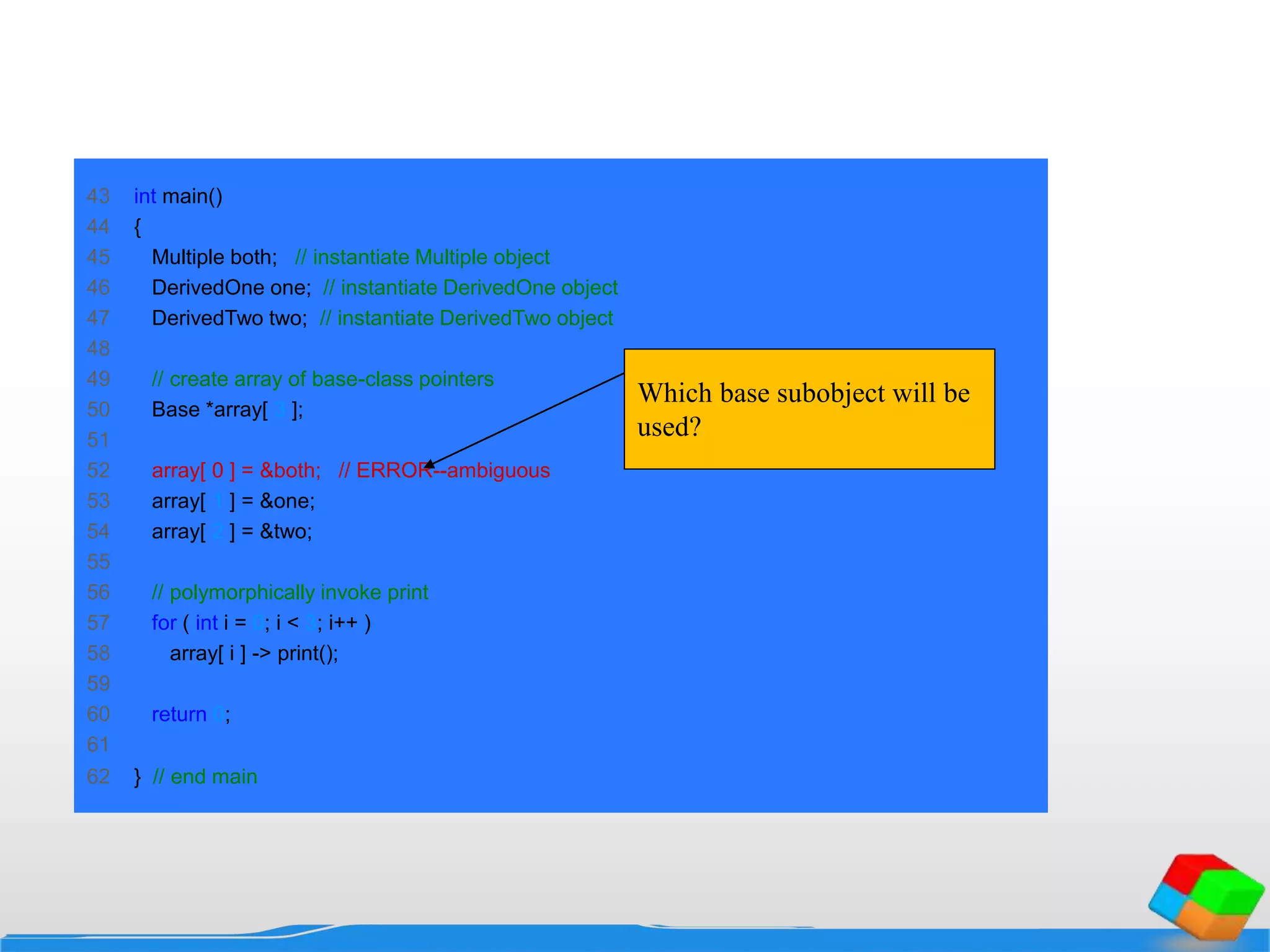Select 'Multiple both;' declaration line
Image resolution: width=1270 pixels, height=952 pixels.
click(x=215, y=257)
